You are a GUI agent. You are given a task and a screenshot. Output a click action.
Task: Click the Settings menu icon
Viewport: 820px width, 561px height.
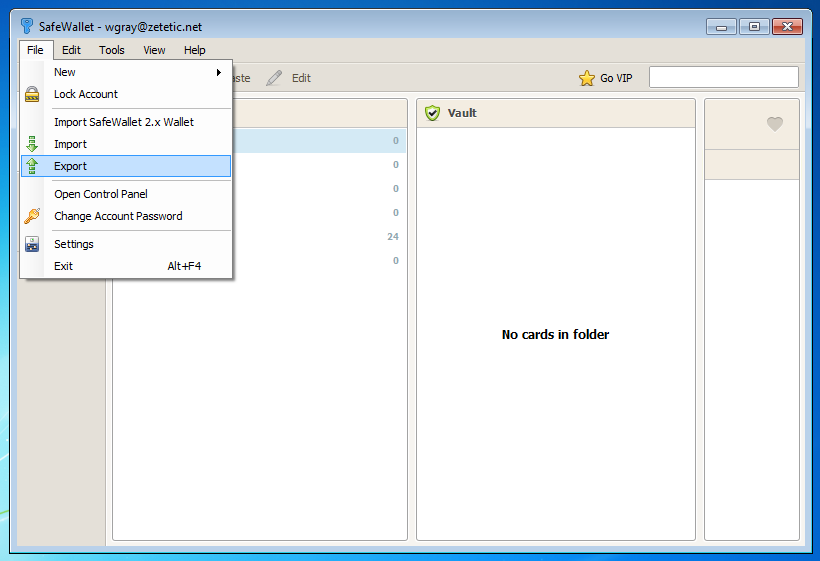pos(32,244)
